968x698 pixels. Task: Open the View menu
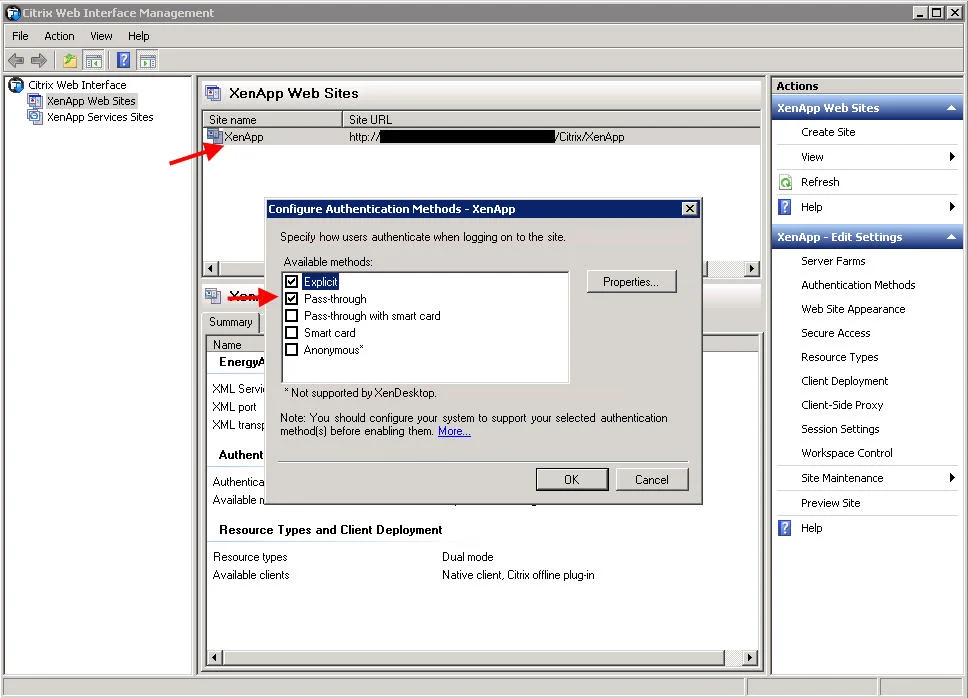click(101, 36)
